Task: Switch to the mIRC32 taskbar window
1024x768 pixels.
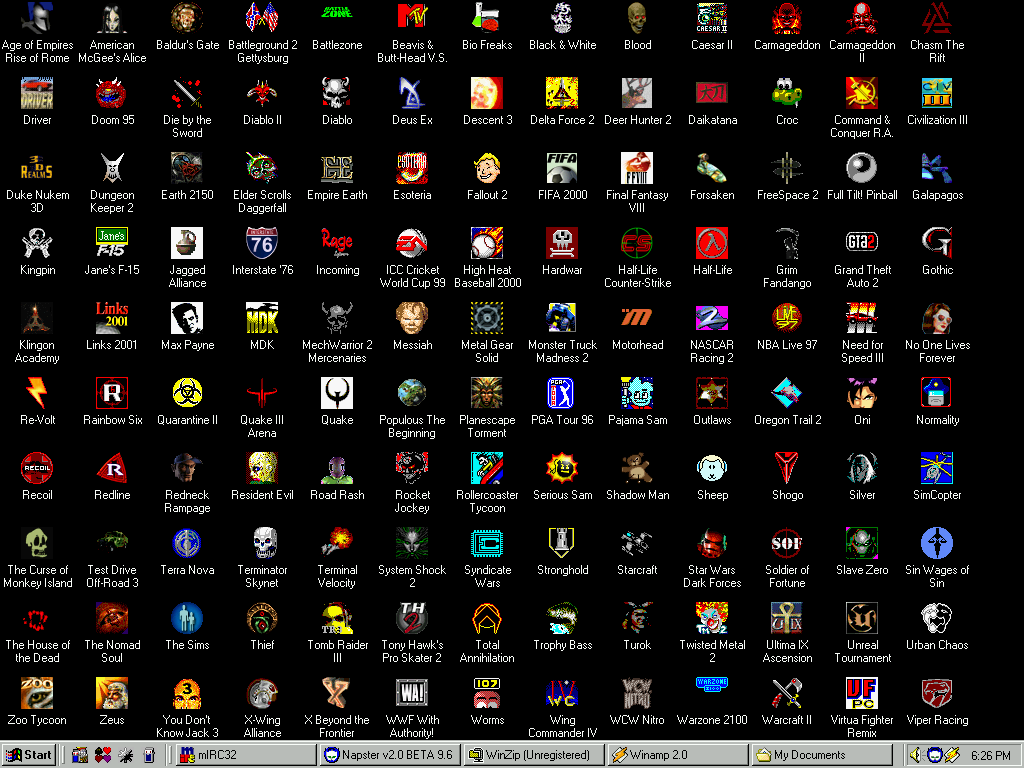Action: [x=248, y=755]
